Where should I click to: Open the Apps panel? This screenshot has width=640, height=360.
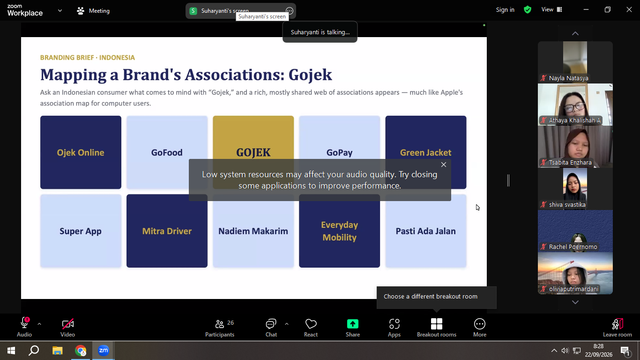(x=394, y=327)
